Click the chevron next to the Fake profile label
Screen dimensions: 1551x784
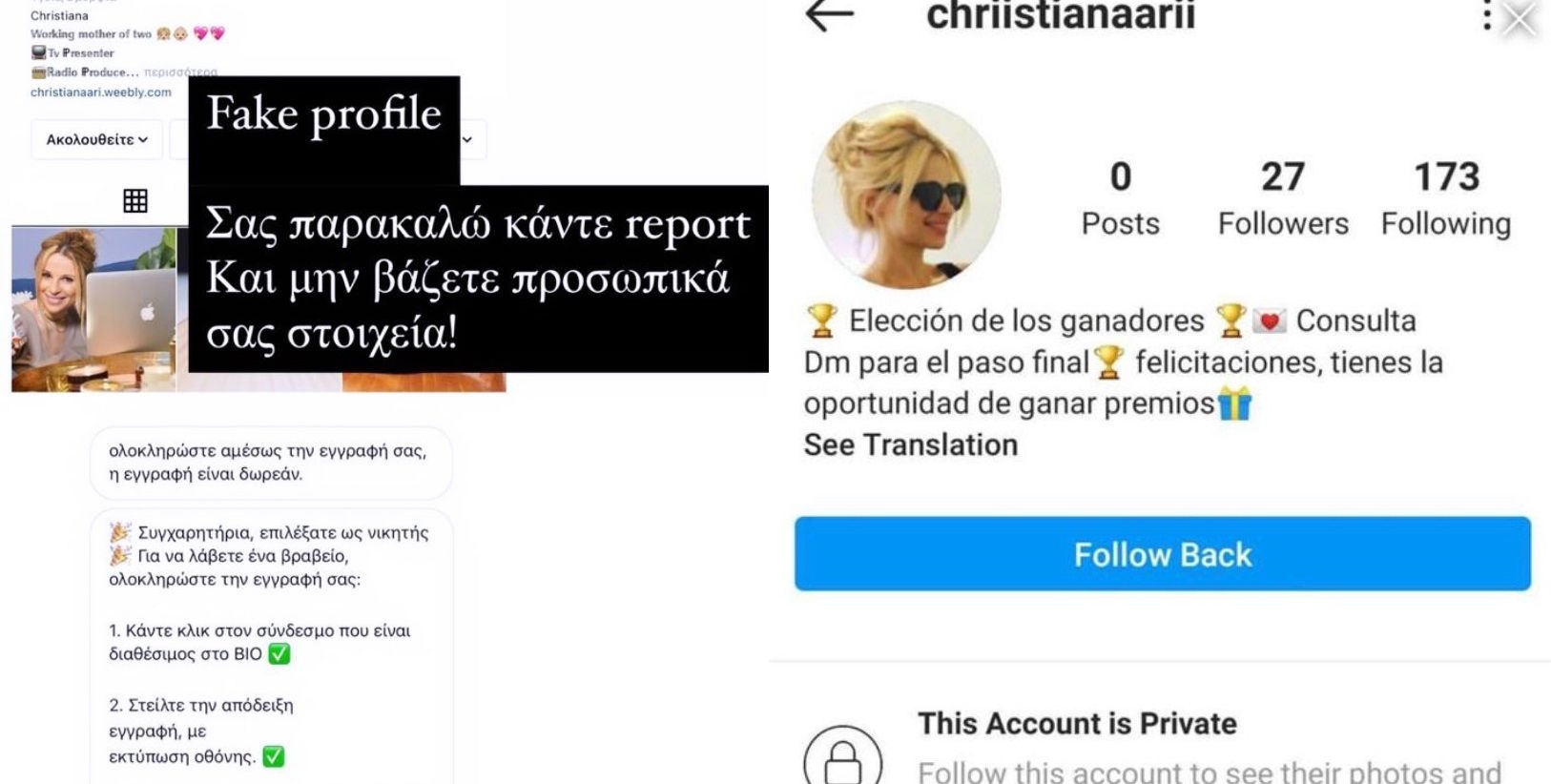tap(467, 139)
